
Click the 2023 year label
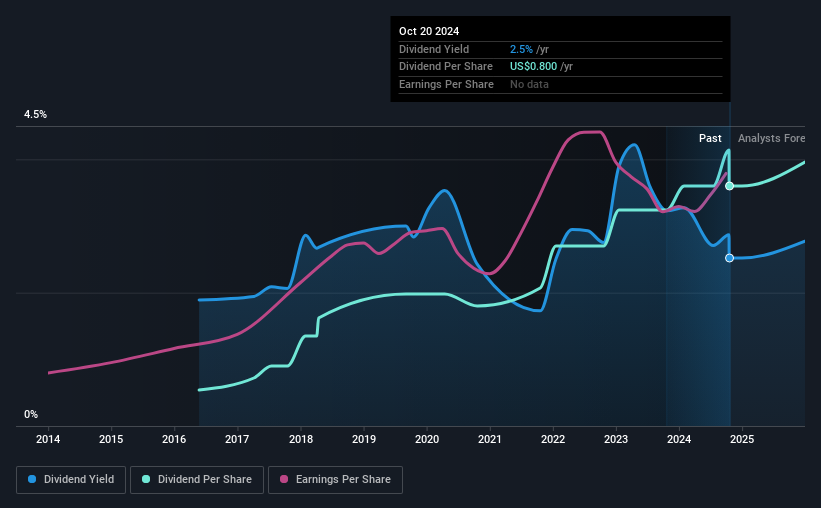tap(616, 439)
